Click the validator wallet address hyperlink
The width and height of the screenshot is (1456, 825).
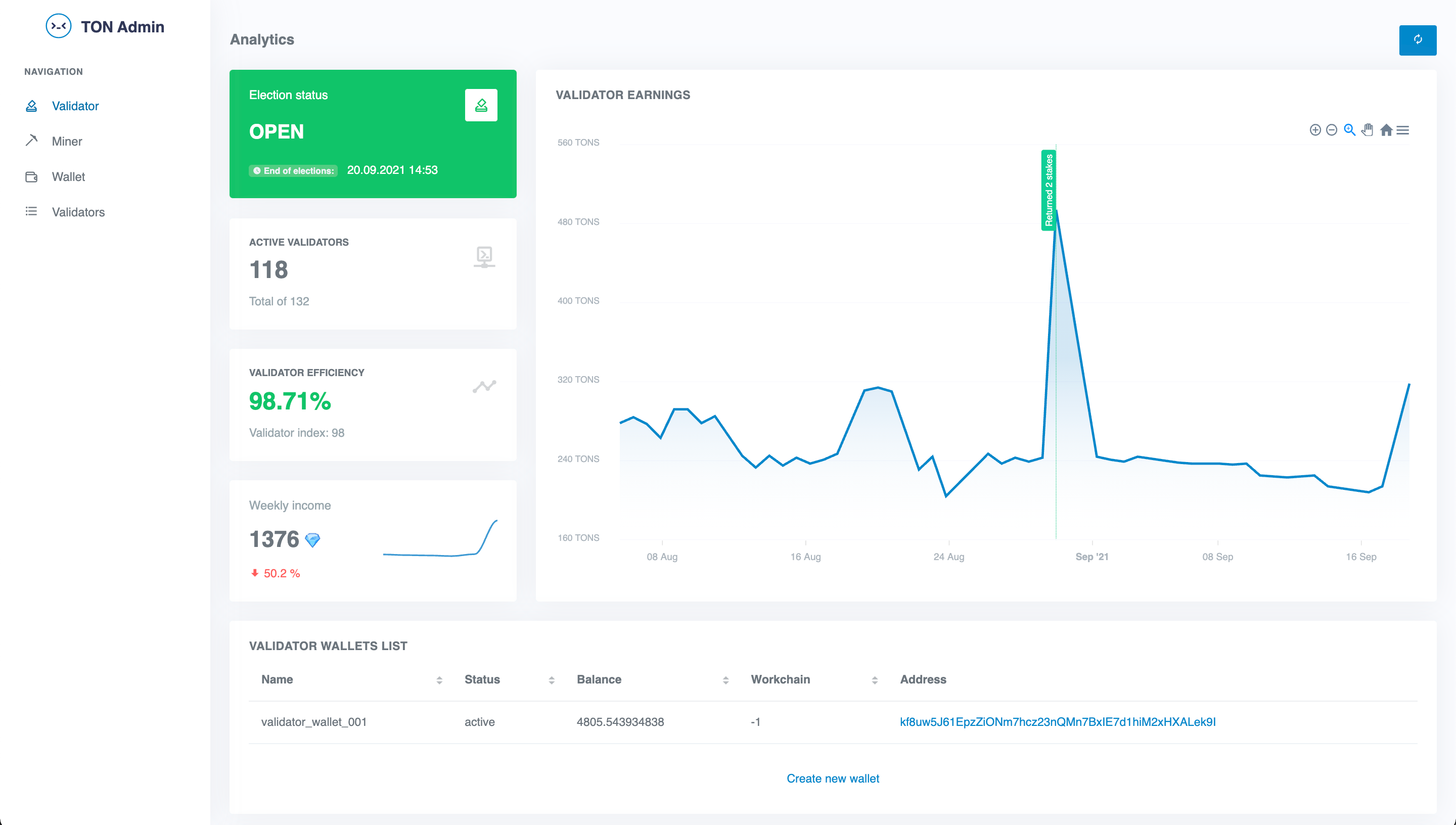(1058, 721)
